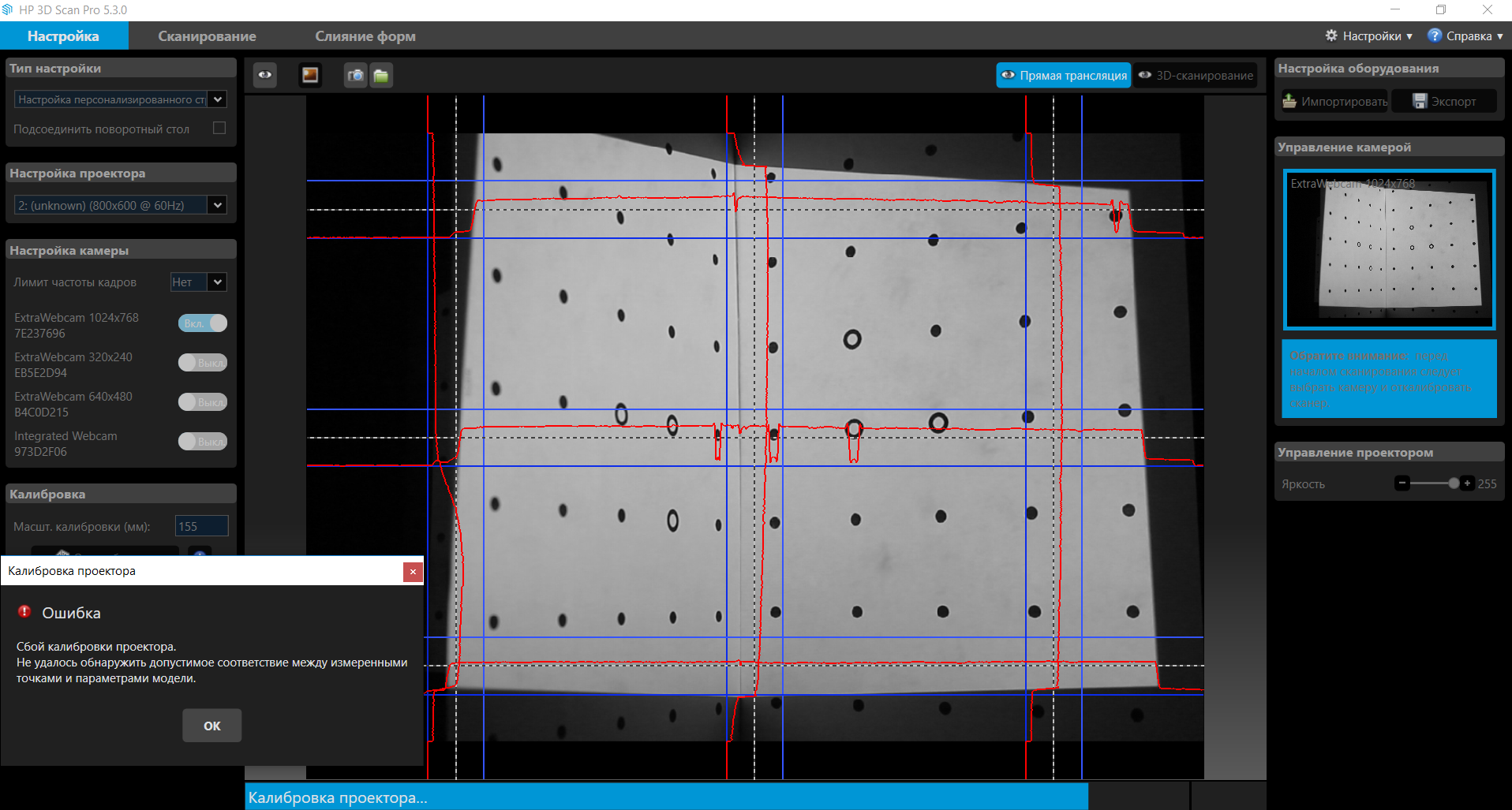Screen dimensions: 1512x810
Task: Toggle ExtraWebcam 1024x768 camera off
Action: 203,323
